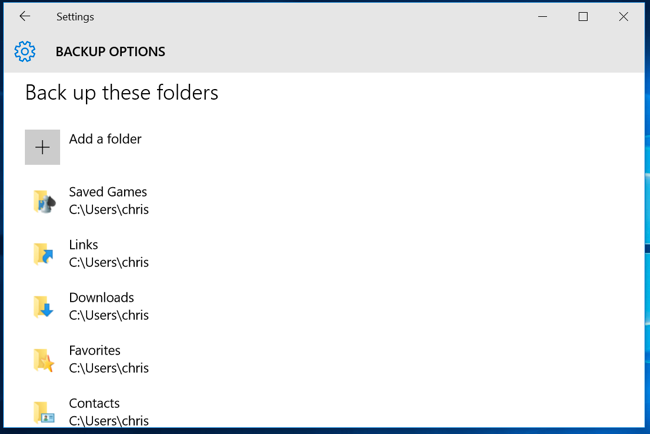Screen dimensions: 650x434
Task: Click the plus icon to add folder
Action: click(42, 147)
